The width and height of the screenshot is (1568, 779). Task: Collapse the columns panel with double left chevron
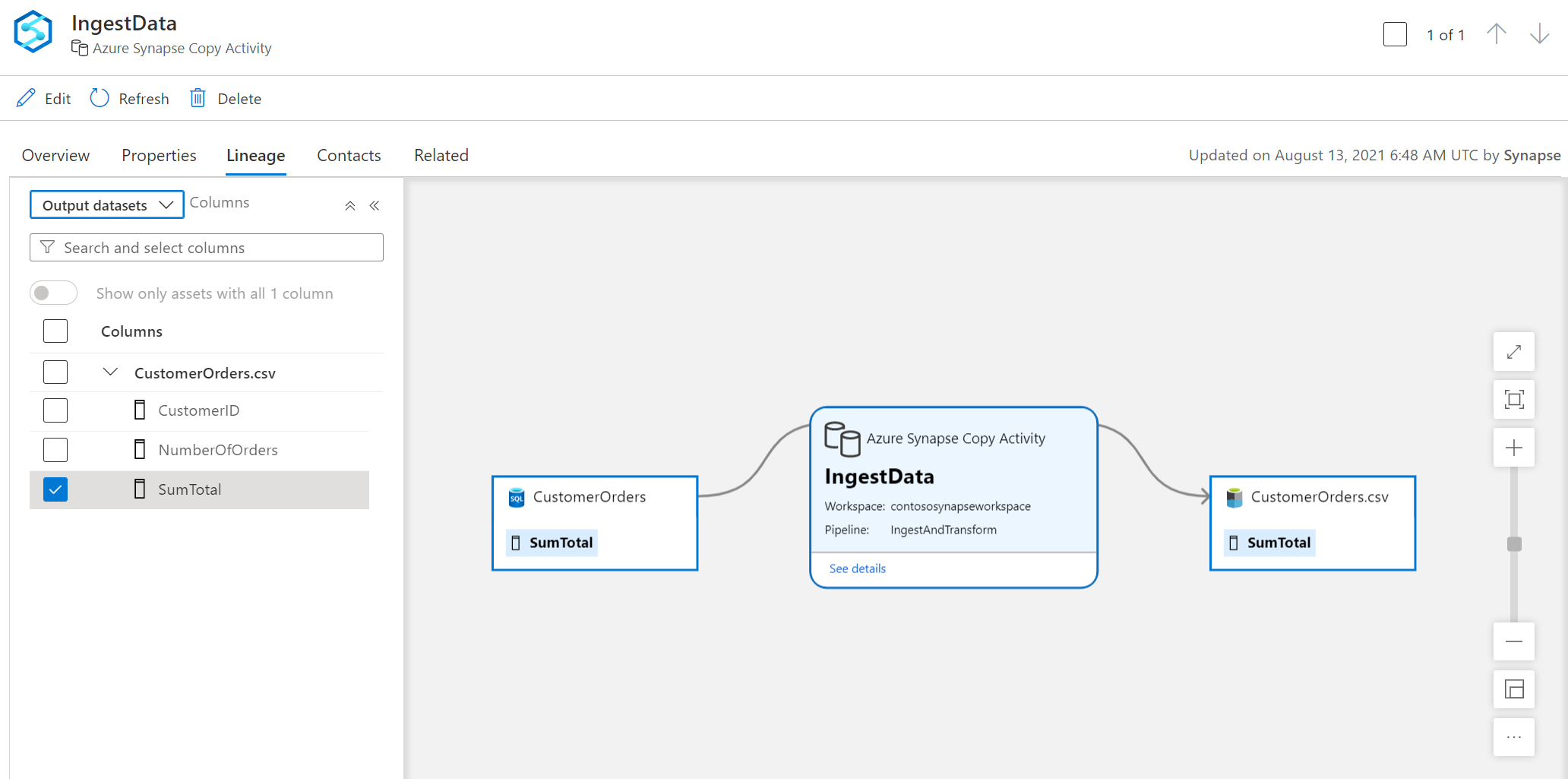click(375, 205)
